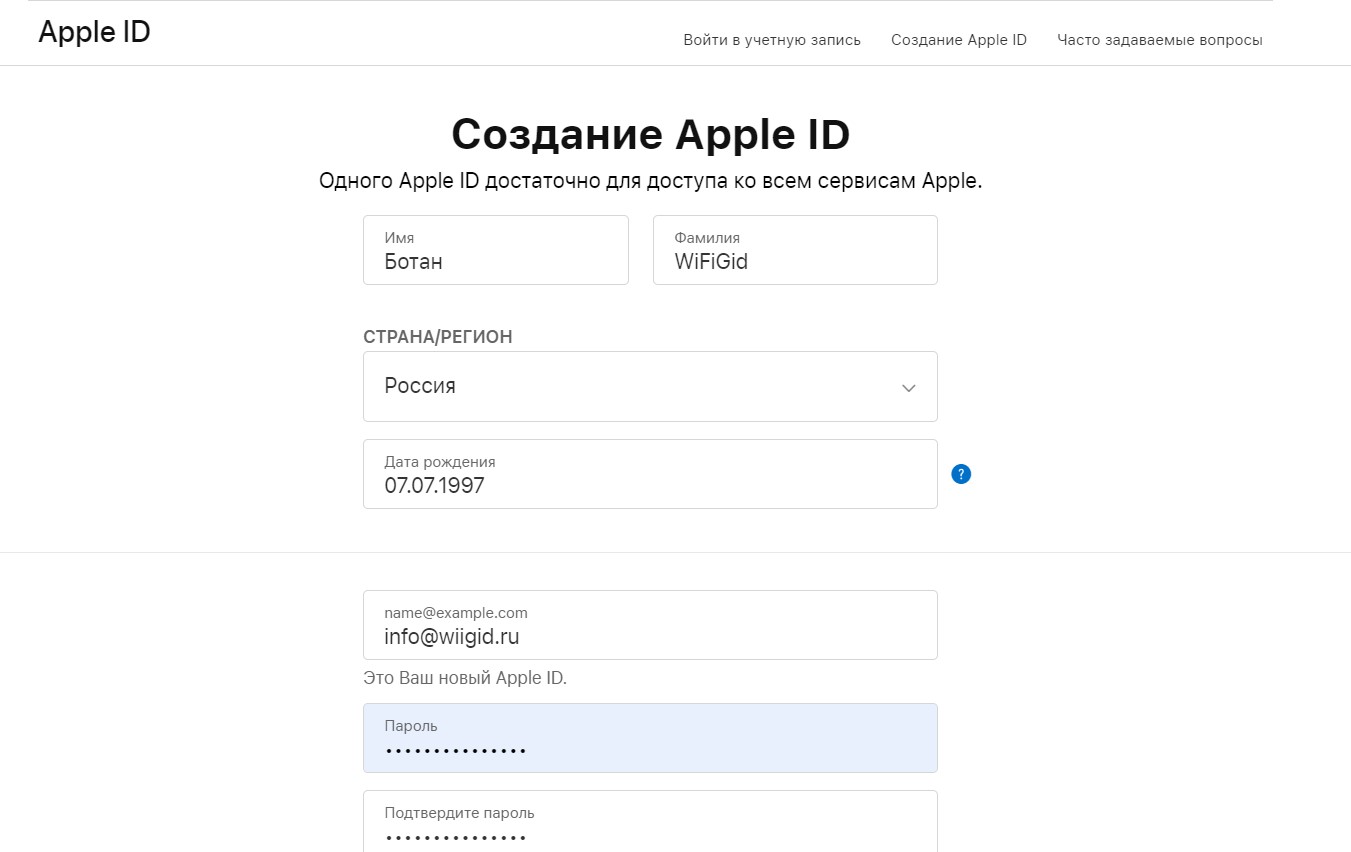
Task: Click the date of birth help icon
Action: [961, 474]
